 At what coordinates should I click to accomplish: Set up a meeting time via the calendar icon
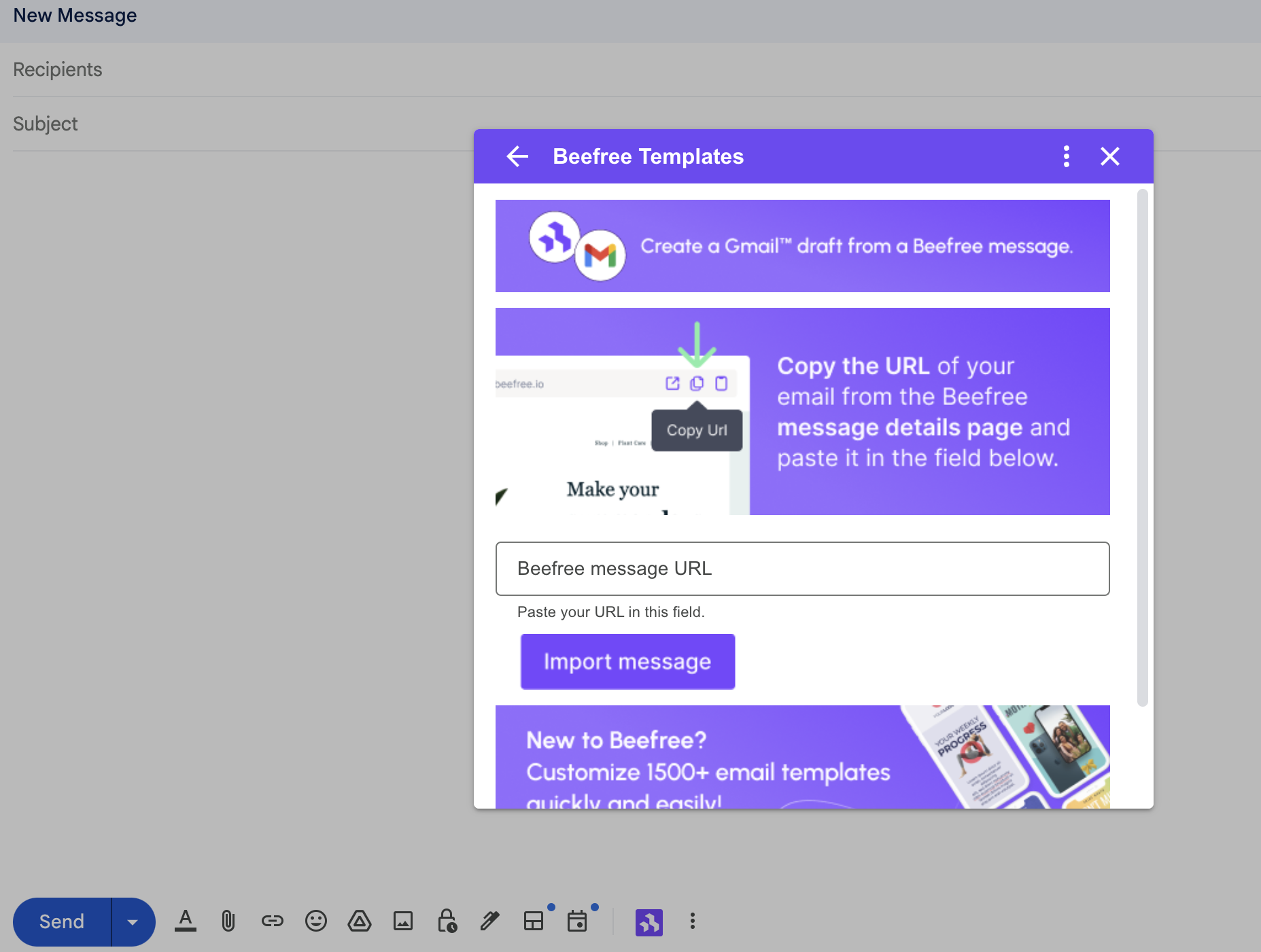click(x=577, y=921)
